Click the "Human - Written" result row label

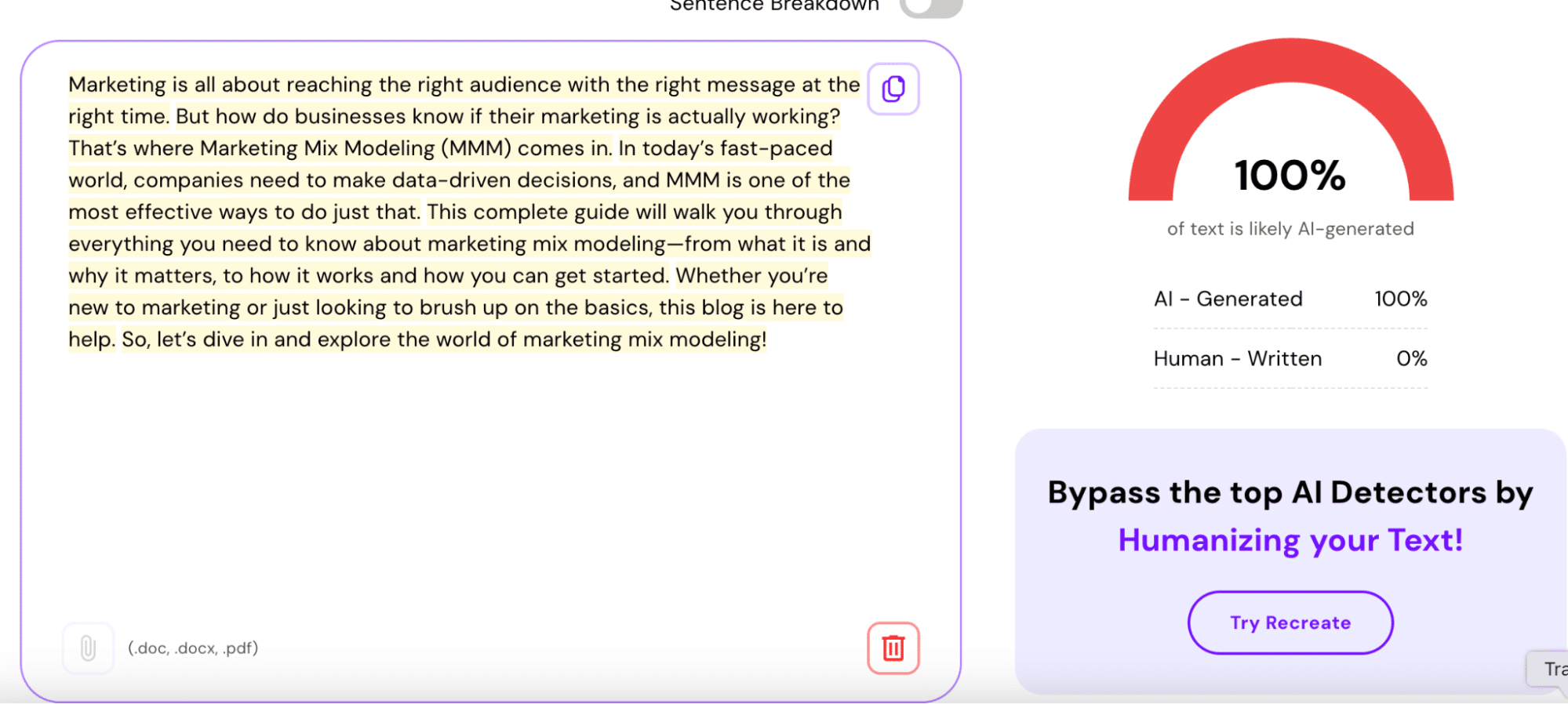point(1238,358)
